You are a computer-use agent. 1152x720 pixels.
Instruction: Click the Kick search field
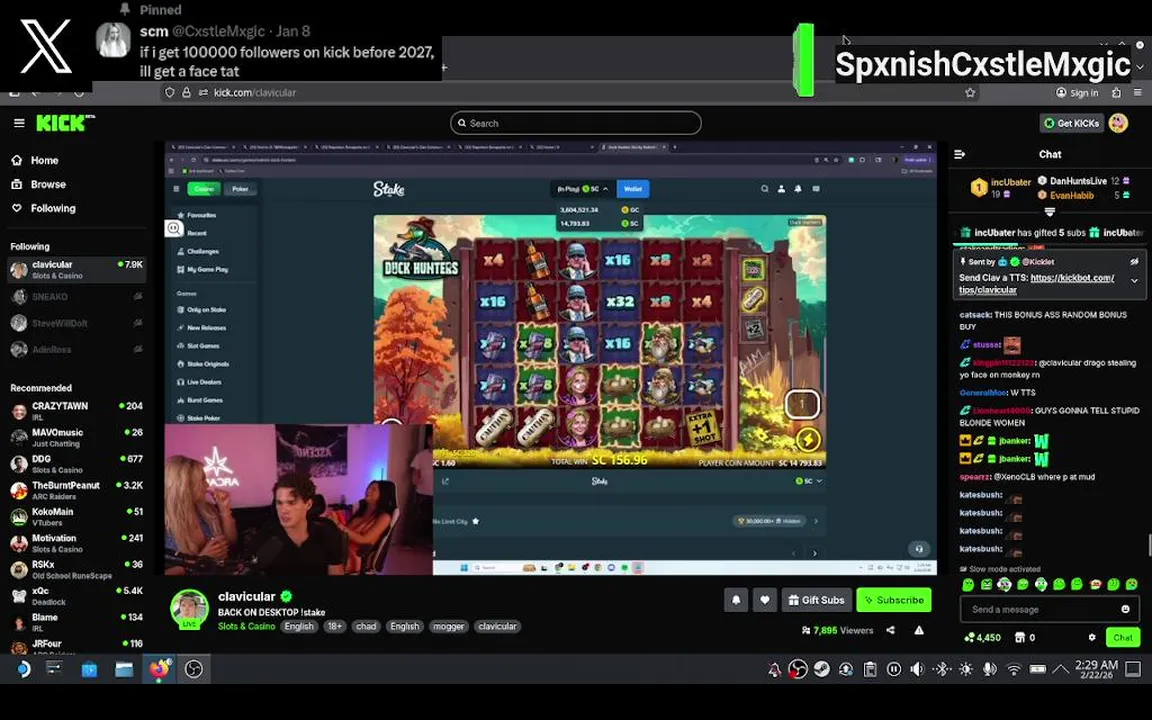pyautogui.click(x=575, y=123)
